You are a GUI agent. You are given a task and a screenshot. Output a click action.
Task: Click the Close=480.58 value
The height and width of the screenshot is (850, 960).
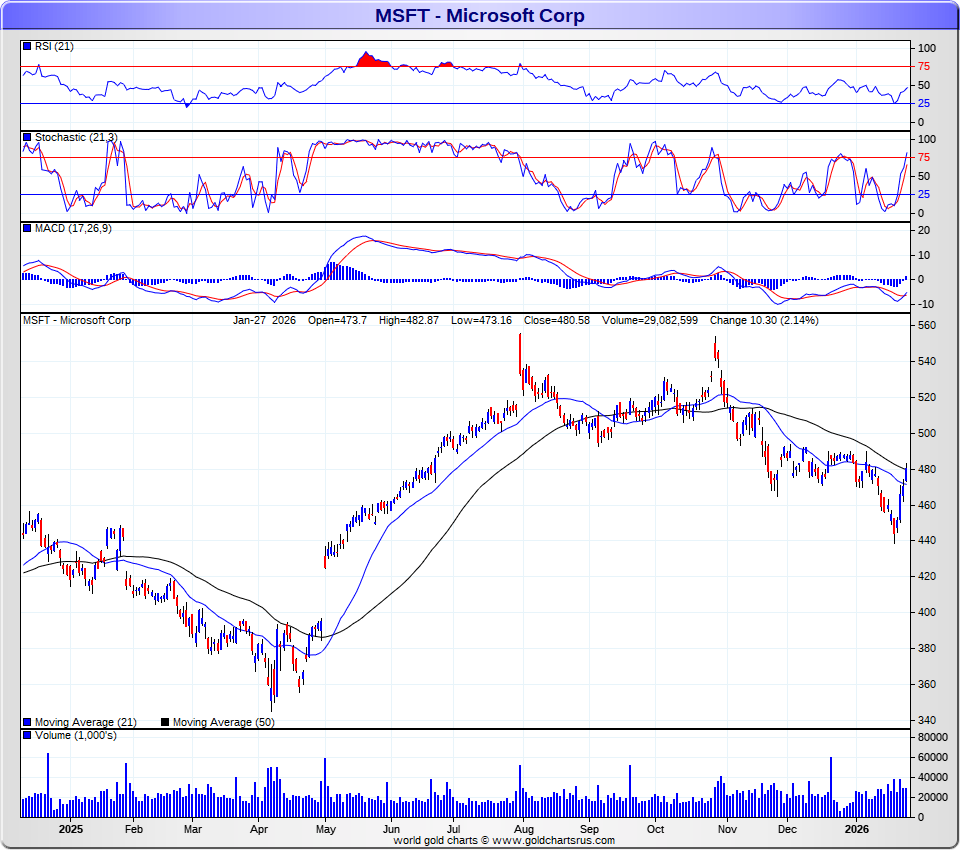557,320
